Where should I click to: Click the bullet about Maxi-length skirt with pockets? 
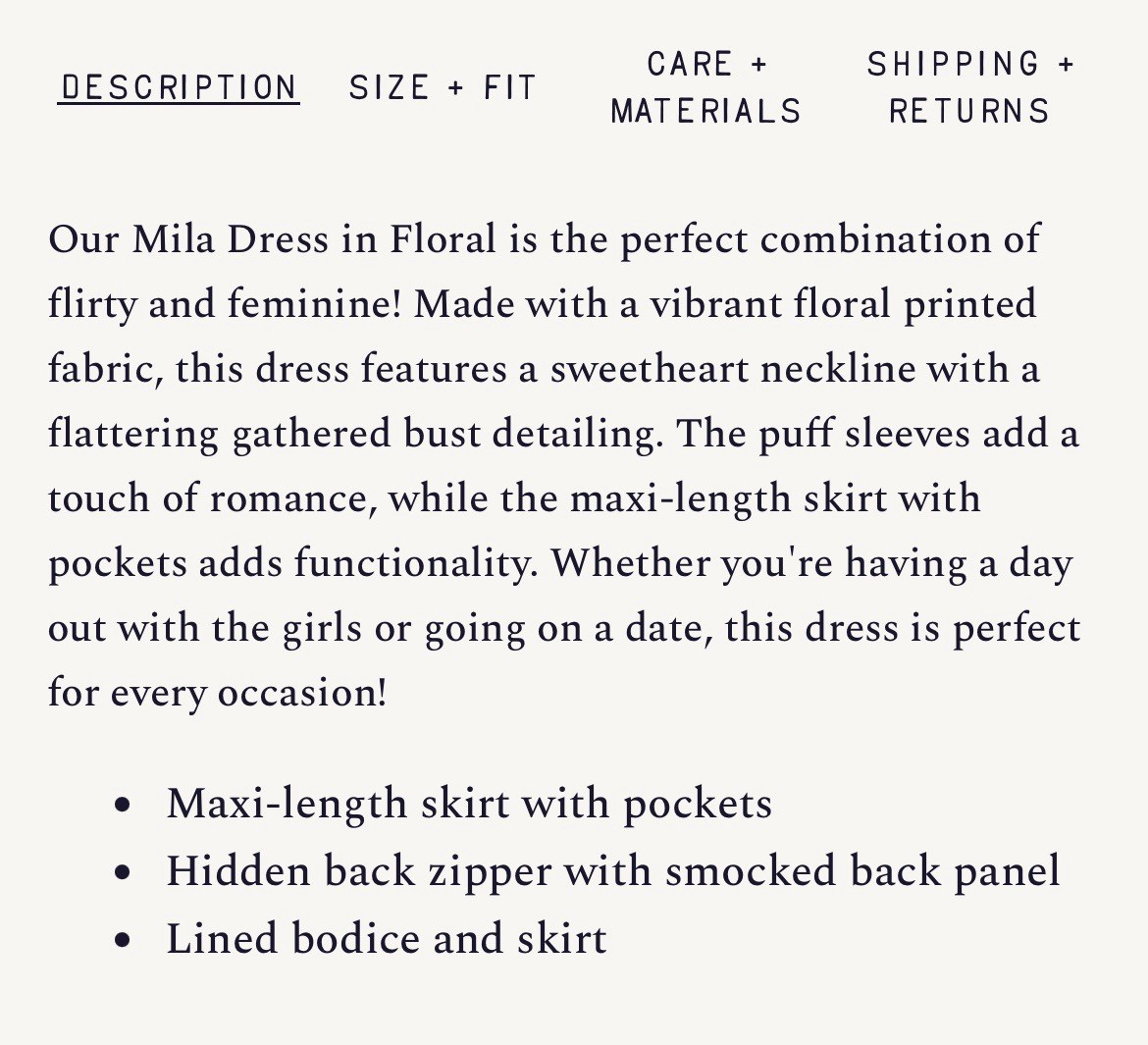coord(469,803)
